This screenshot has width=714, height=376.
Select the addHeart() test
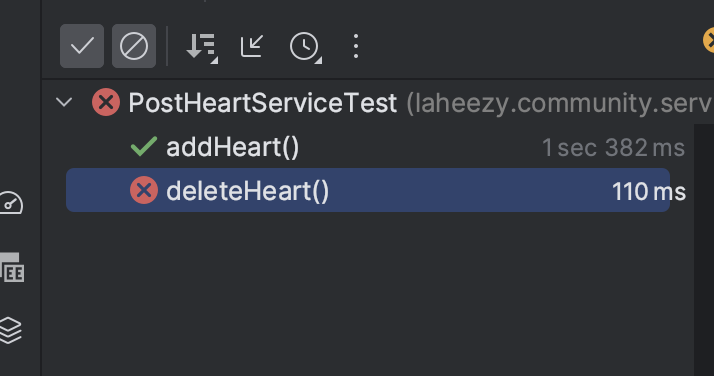[233, 147]
